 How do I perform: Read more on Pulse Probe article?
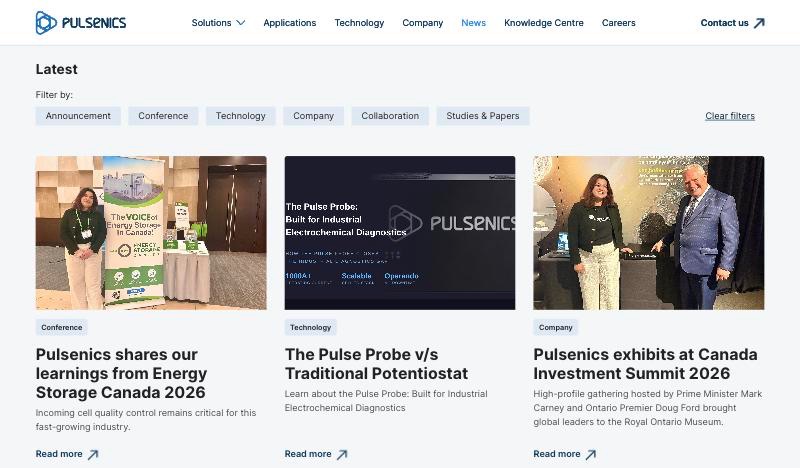(x=316, y=454)
